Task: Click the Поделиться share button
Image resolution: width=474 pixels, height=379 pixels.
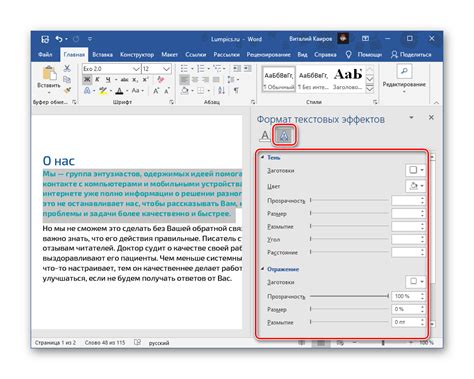Action: 411,54
